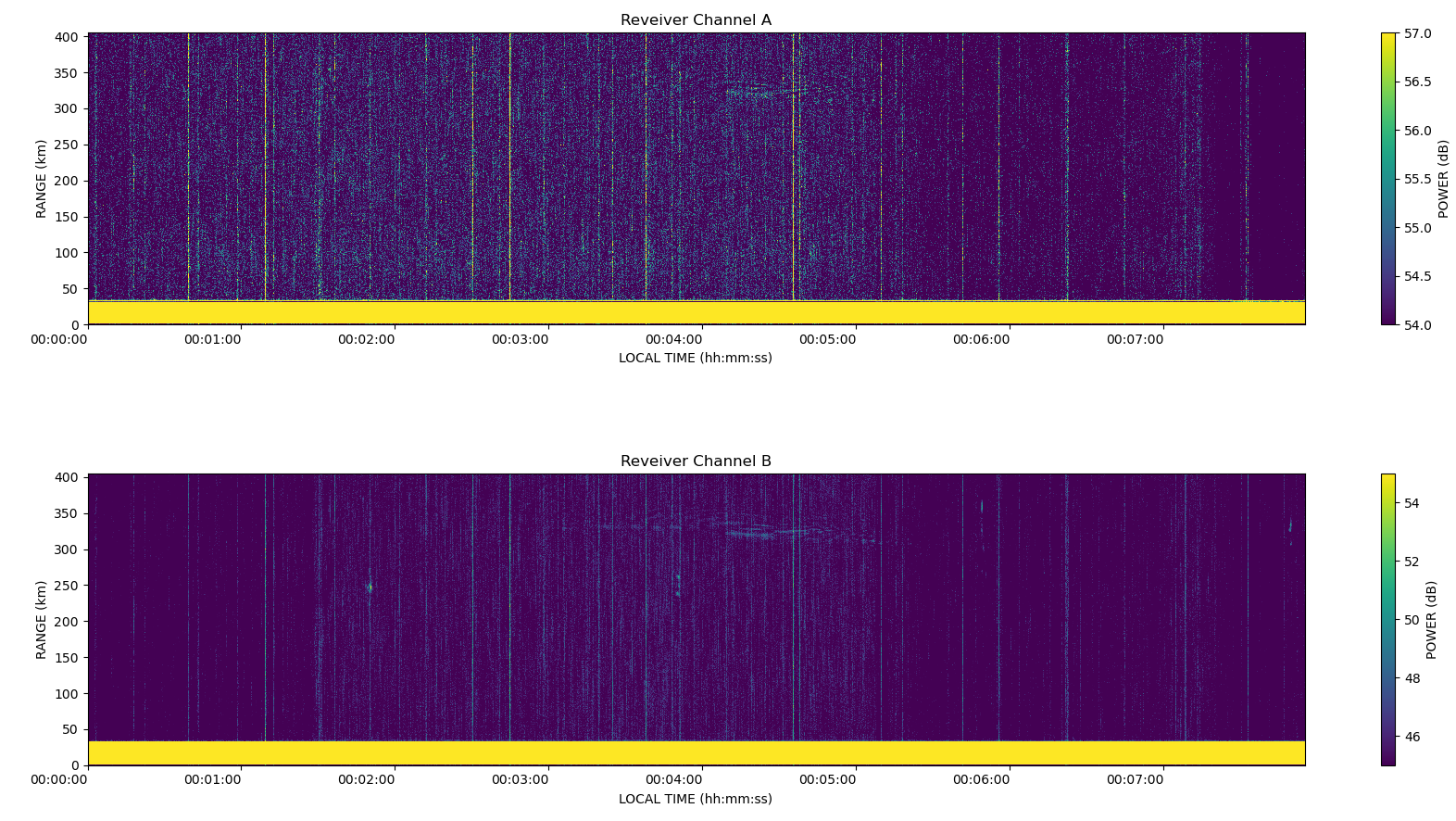Click Channel B's "00:00:00" time tick label
Image resolution: width=1456 pixels, height=821 pixels.
click(x=58, y=780)
